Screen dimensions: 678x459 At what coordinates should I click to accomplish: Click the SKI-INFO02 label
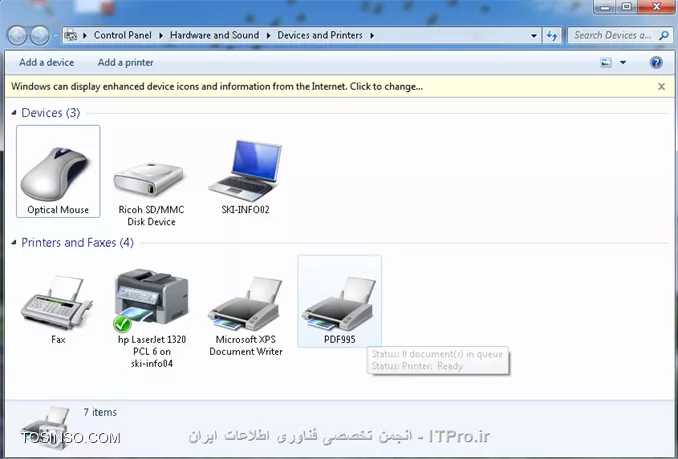245,210
